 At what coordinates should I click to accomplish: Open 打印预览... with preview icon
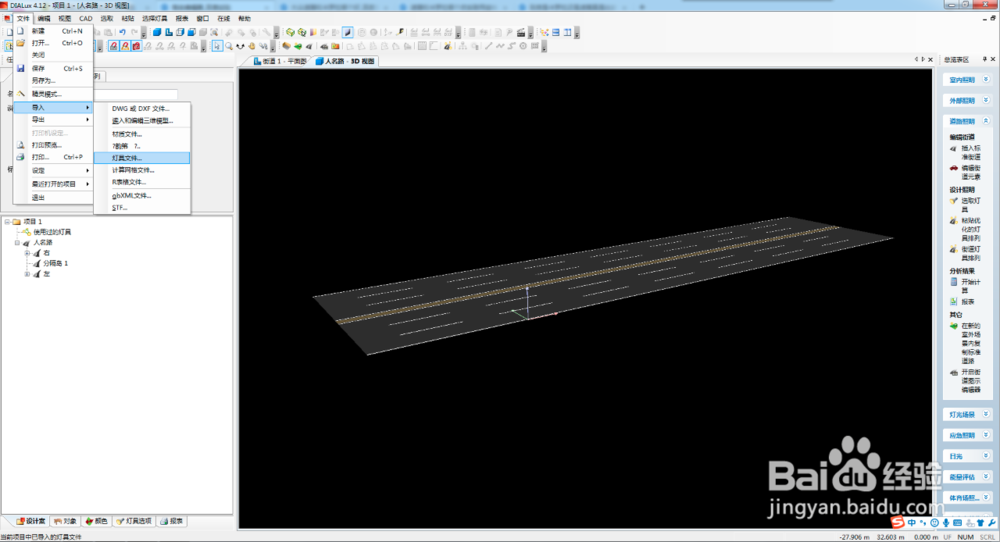(54, 145)
